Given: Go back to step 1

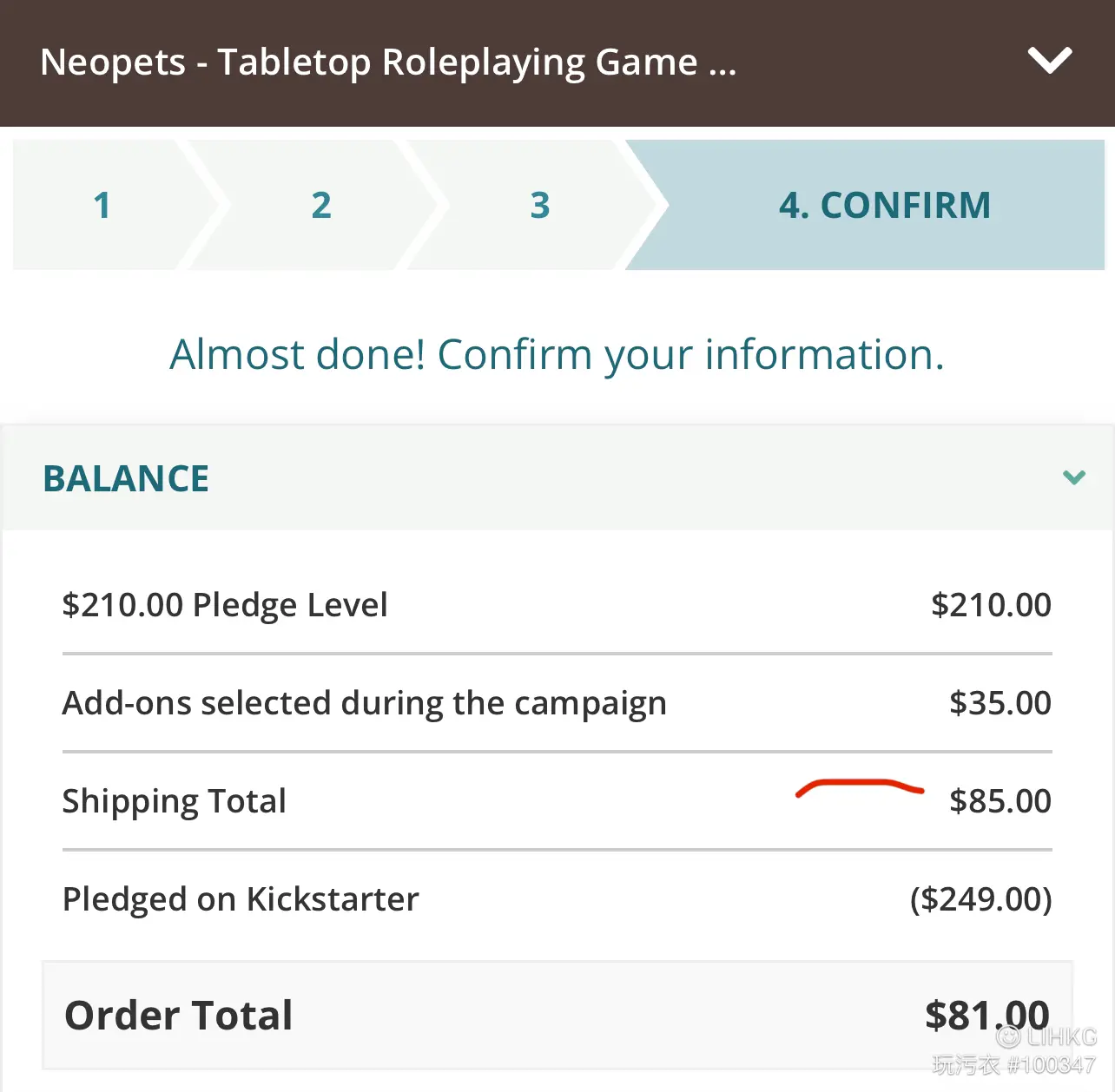Looking at the screenshot, I should click(102, 205).
